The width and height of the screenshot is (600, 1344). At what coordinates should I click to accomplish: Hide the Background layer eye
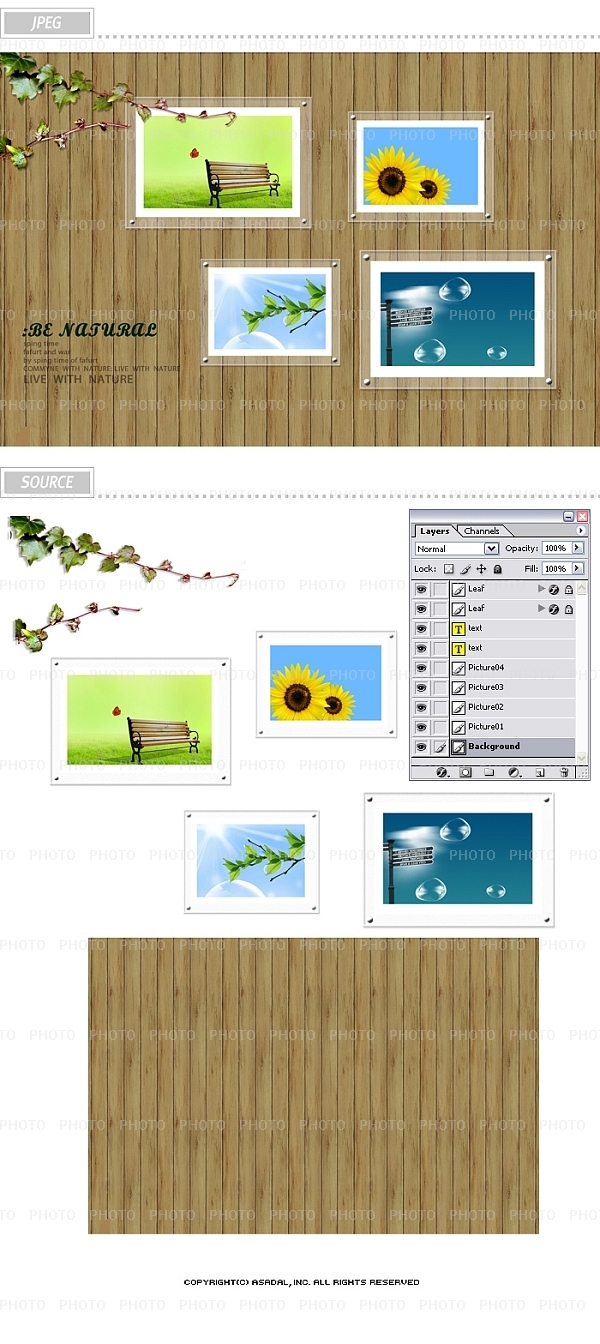click(x=421, y=747)
